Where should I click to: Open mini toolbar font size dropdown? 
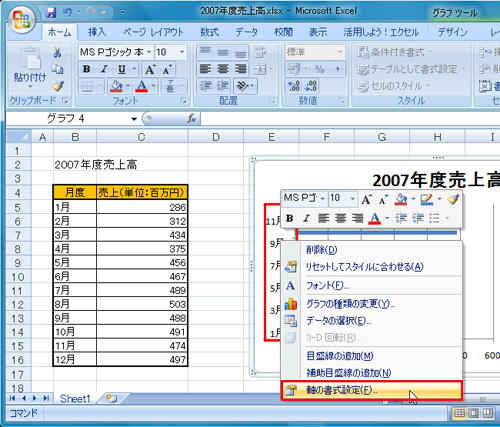[353, 199]
